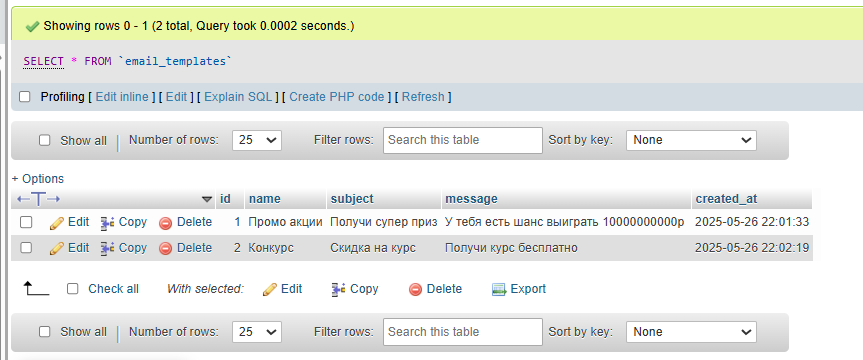Viewport: 863px width, 360px height.
Task: Expand the + Options section
Action: click(38, 179)
